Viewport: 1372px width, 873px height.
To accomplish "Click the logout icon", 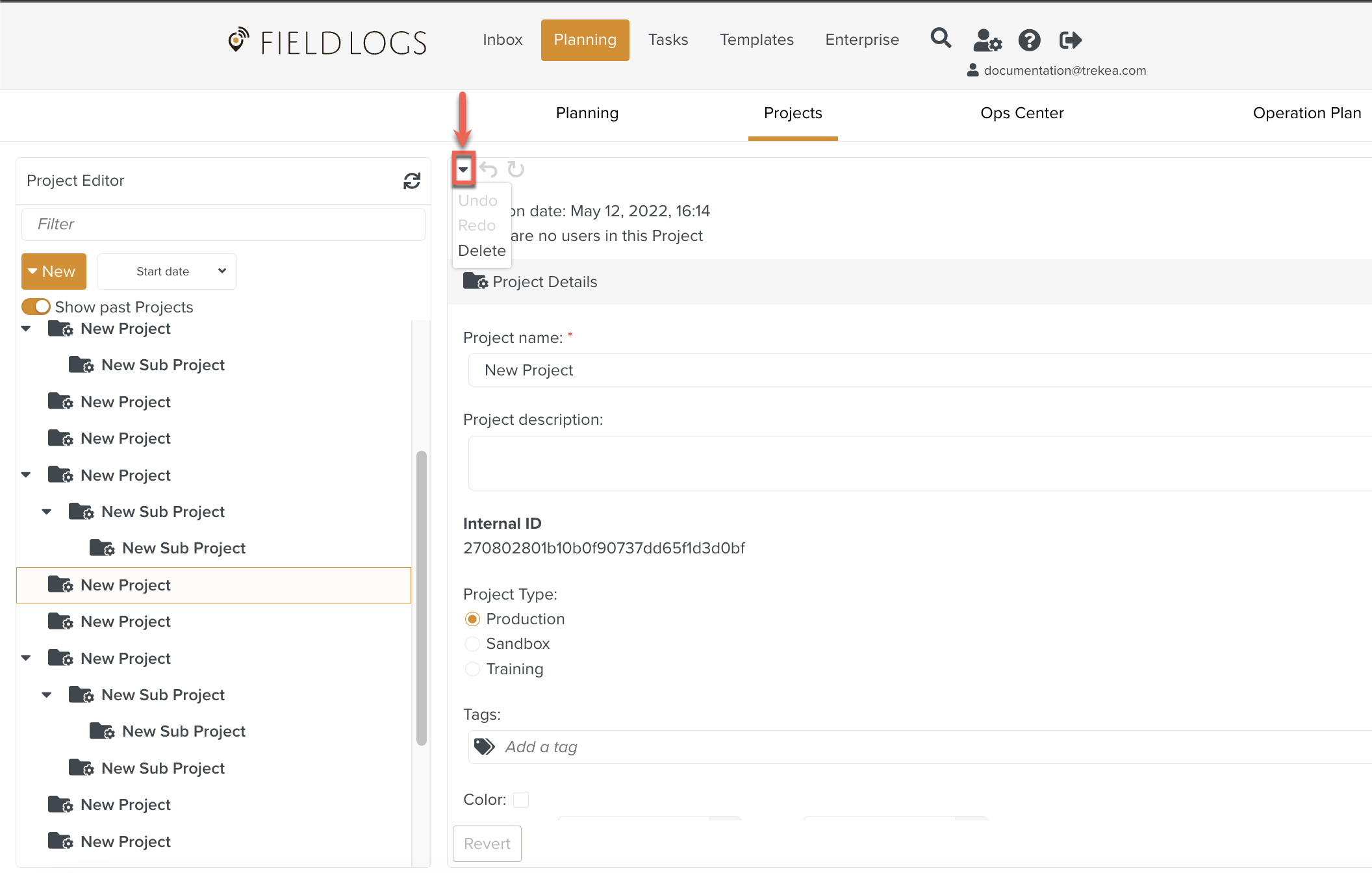I will pyautogui.click(x=1071, y=40).
